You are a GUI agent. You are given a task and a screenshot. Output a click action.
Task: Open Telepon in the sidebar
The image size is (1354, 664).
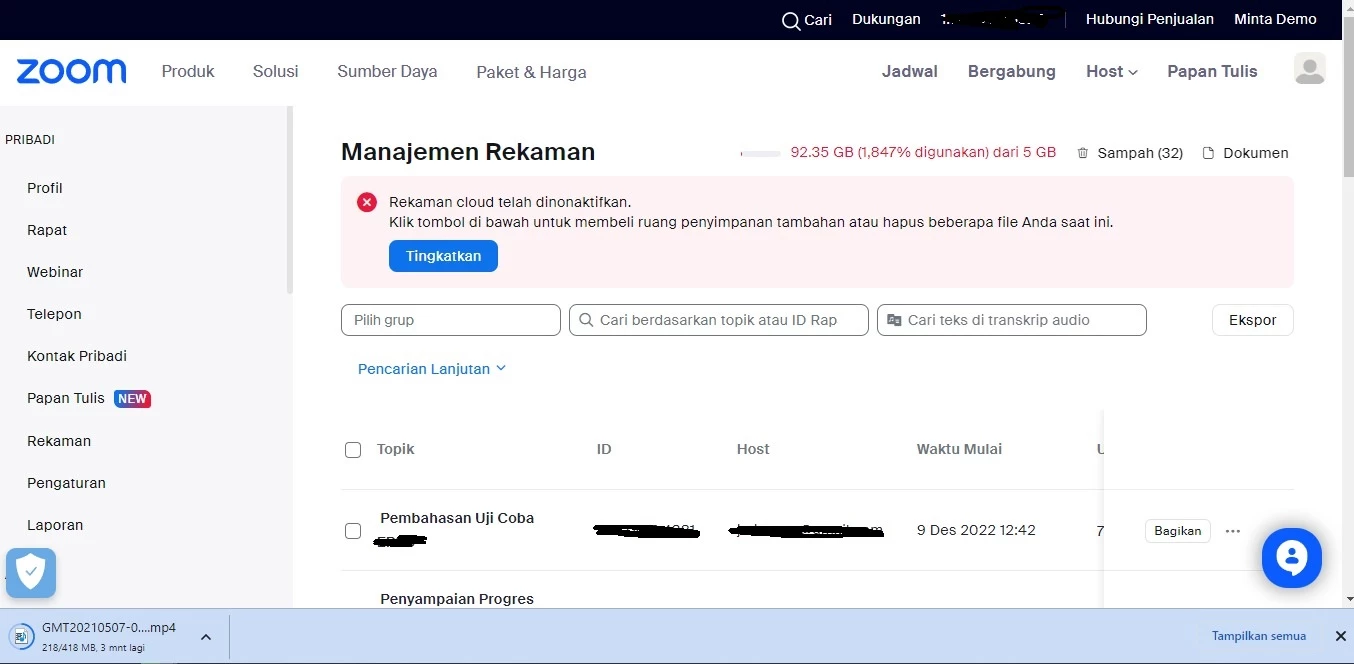point(54,314)
